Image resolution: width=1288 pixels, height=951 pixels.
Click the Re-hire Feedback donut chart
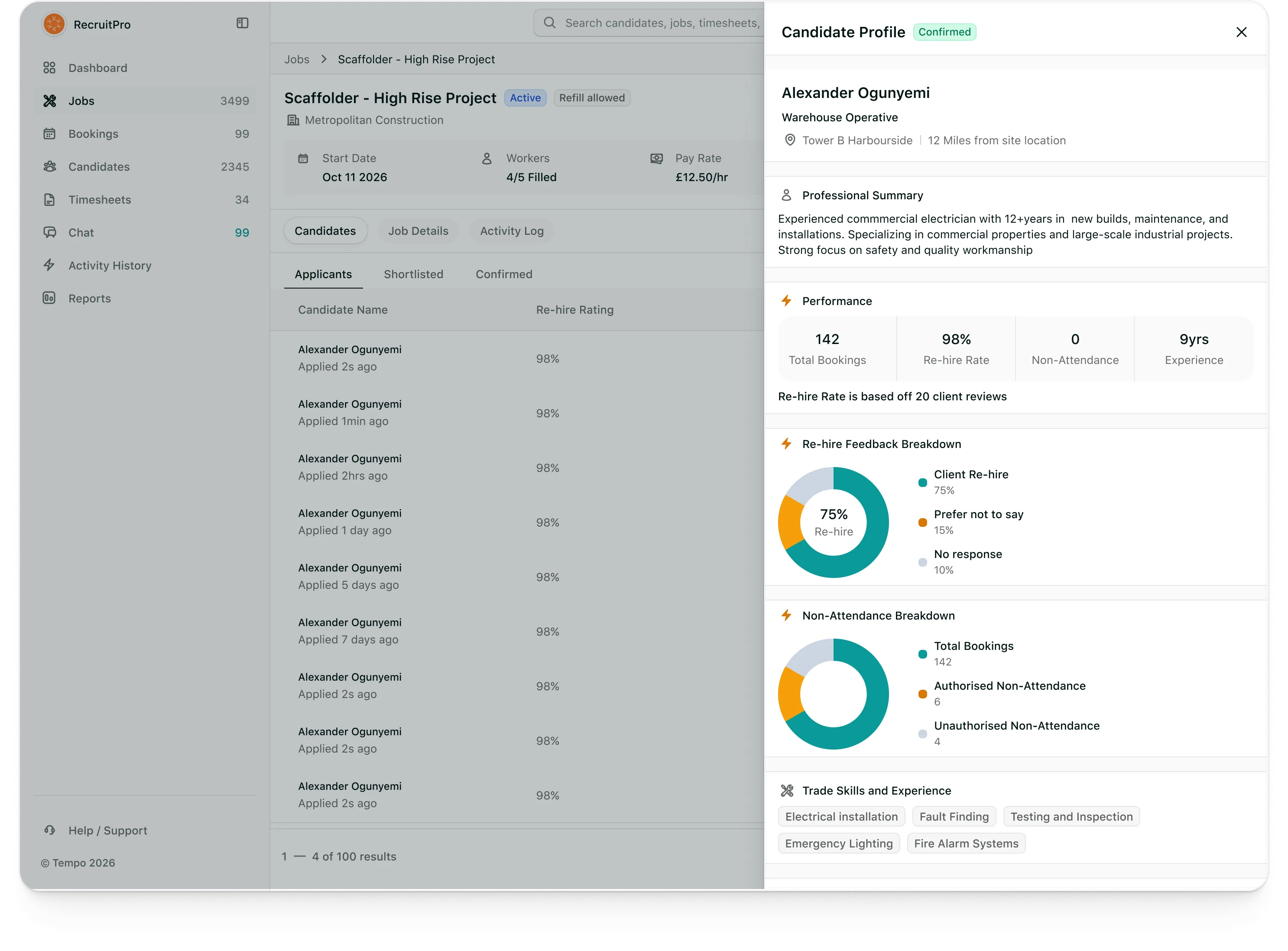click(833, 522)
